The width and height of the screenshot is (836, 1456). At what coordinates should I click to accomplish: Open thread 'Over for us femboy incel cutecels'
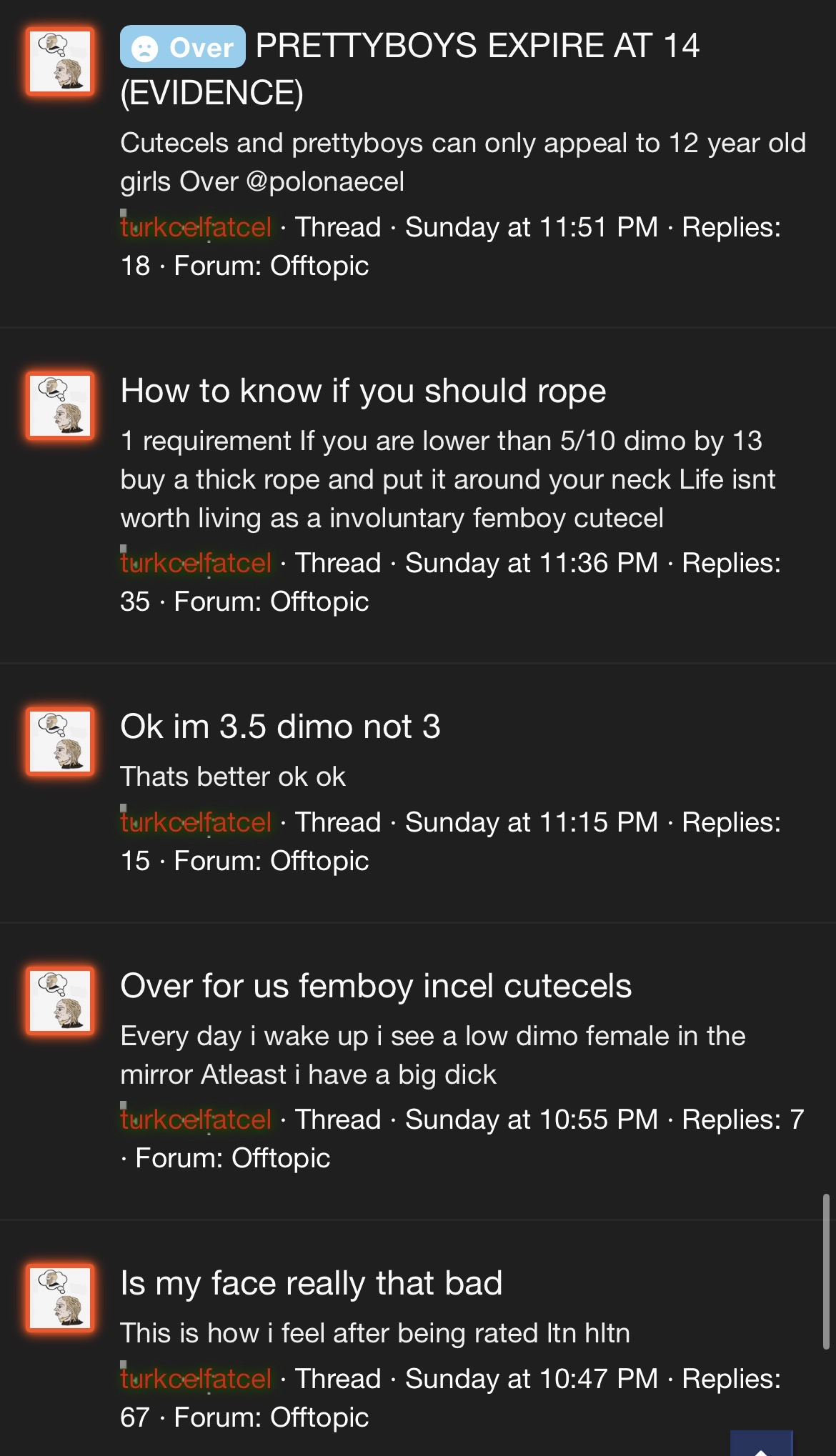click(377, 986)
